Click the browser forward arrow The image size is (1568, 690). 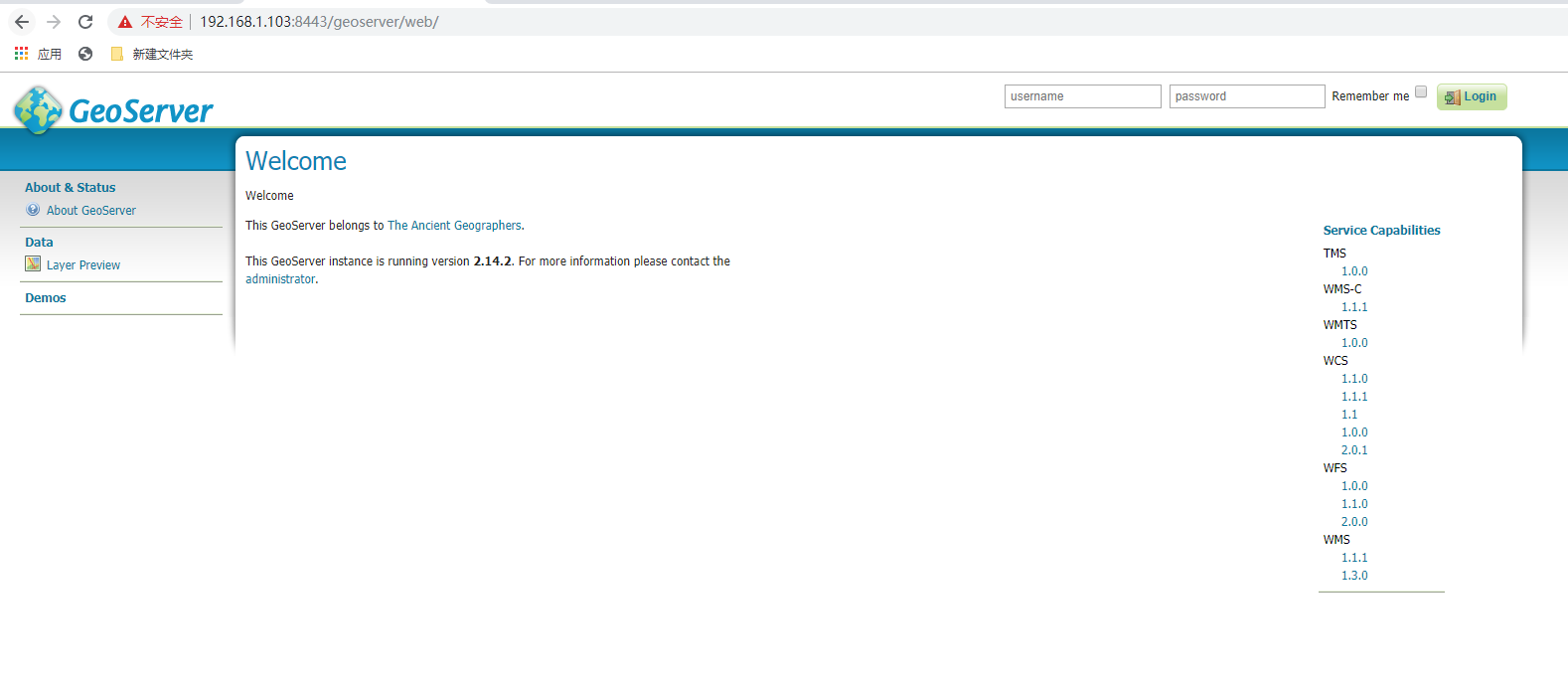click(54, 22)
